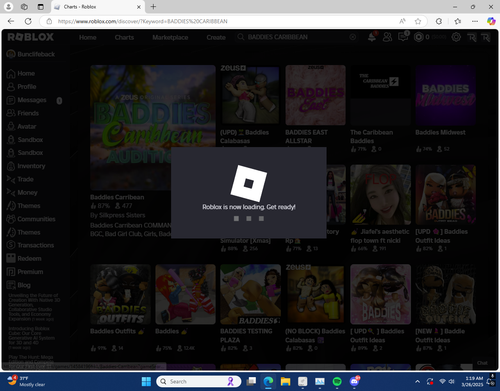The image size is (500, 391).
Task: Clear the BADDIES CARIBBEAN search text
Action: click(x=353, y=37)
